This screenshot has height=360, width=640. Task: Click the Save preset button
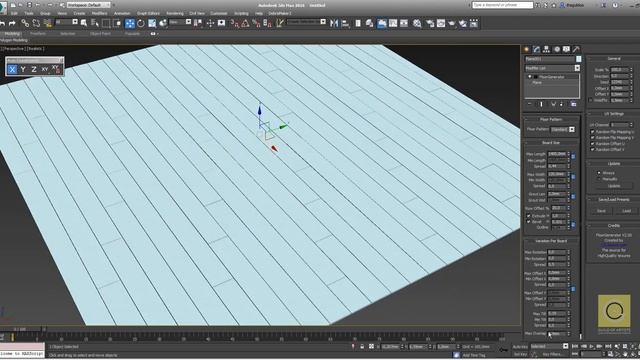[x=601, y=211]
